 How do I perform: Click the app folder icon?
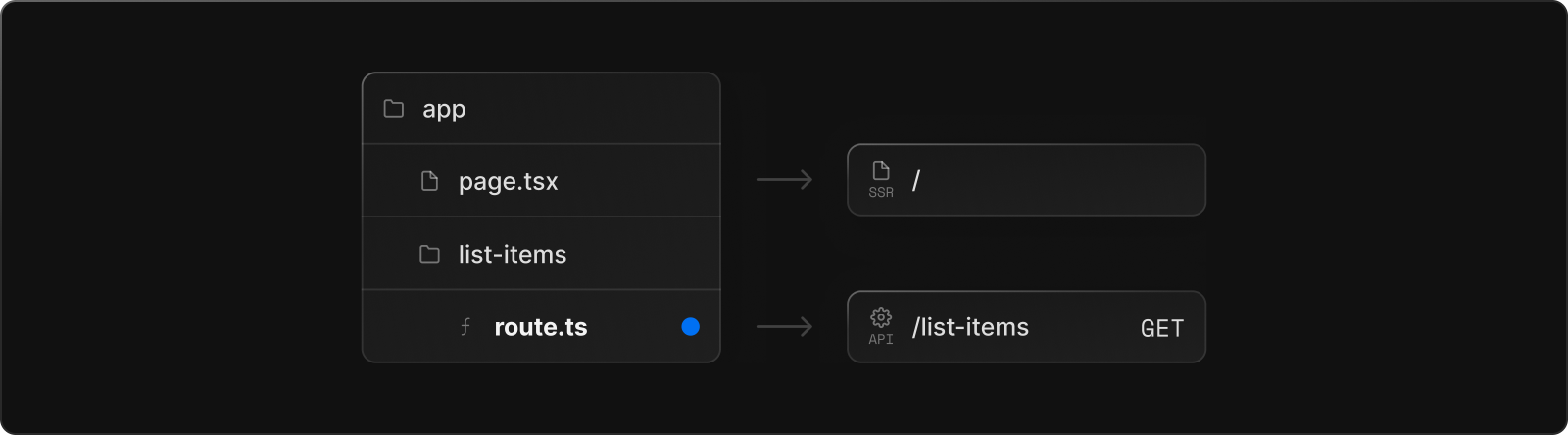[x=393, y=108]
